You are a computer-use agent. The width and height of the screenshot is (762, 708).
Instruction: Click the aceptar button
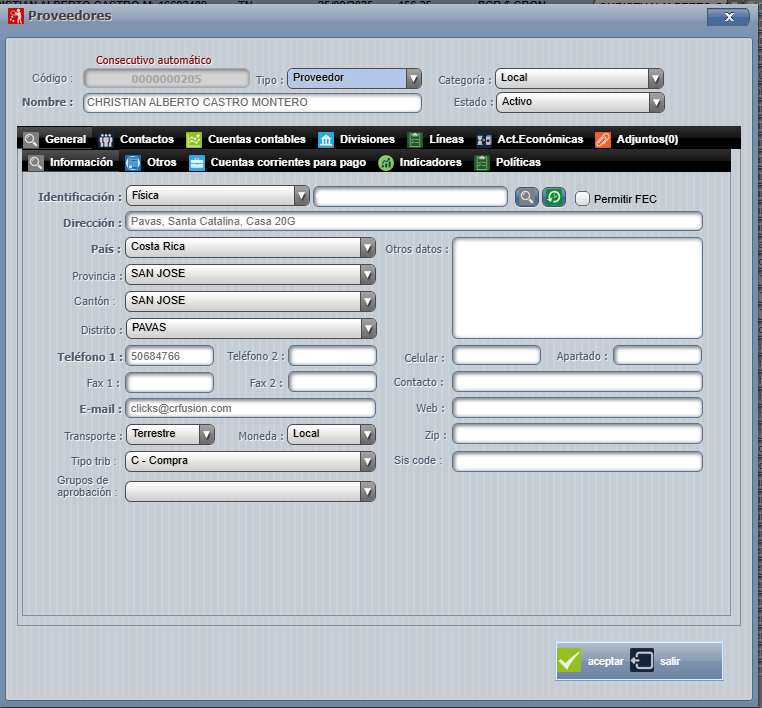(592, 661)
